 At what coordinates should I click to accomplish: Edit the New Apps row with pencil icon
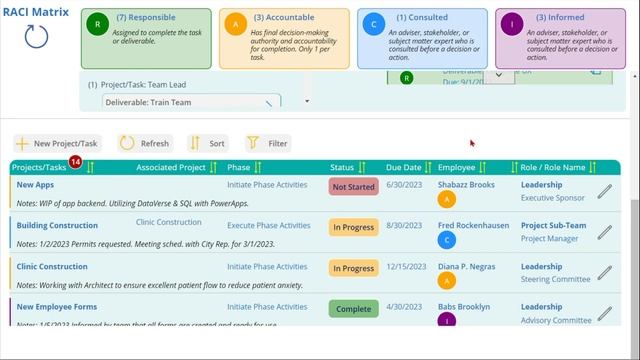click(604, 191)
